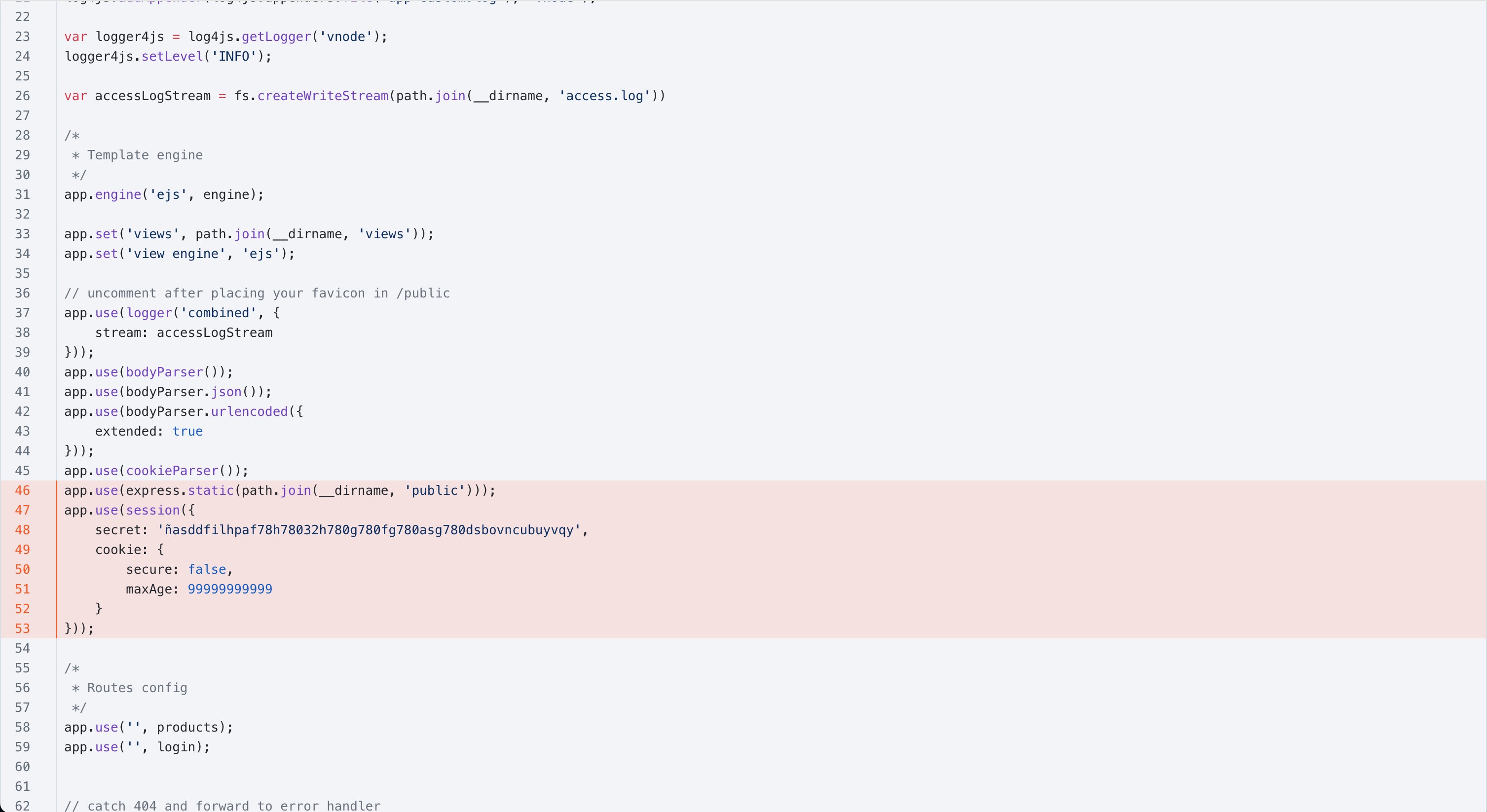Click the 'Routes config' comment text
This screenshot has width=1487, height=812.
coord(137,688)
